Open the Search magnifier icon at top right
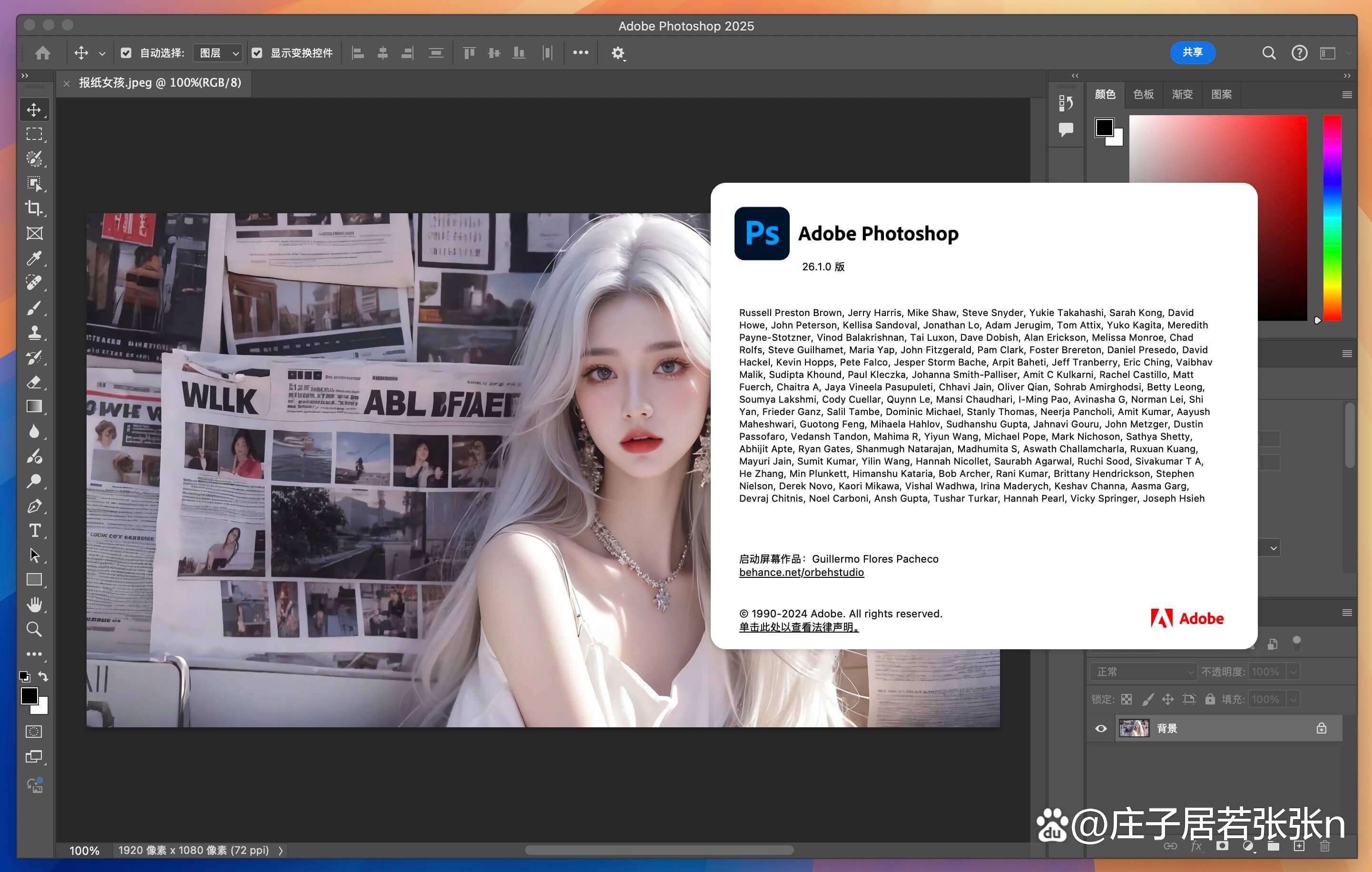1372x872 pixels. (x=1269, y=53)
